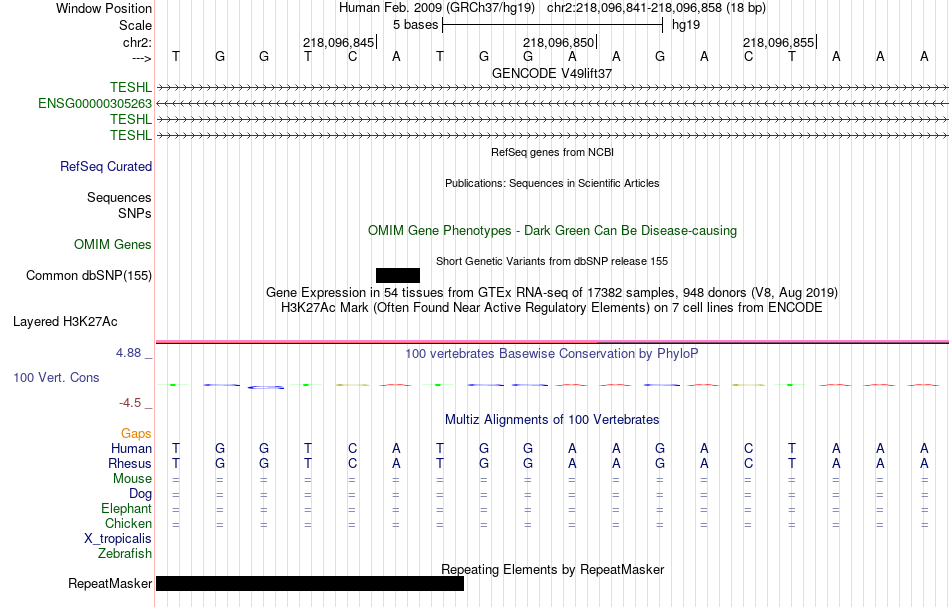This screenshot has width=950, height=607.
Task: Open the ENSG00000305263 gene track label
Action: coord(95,104)
